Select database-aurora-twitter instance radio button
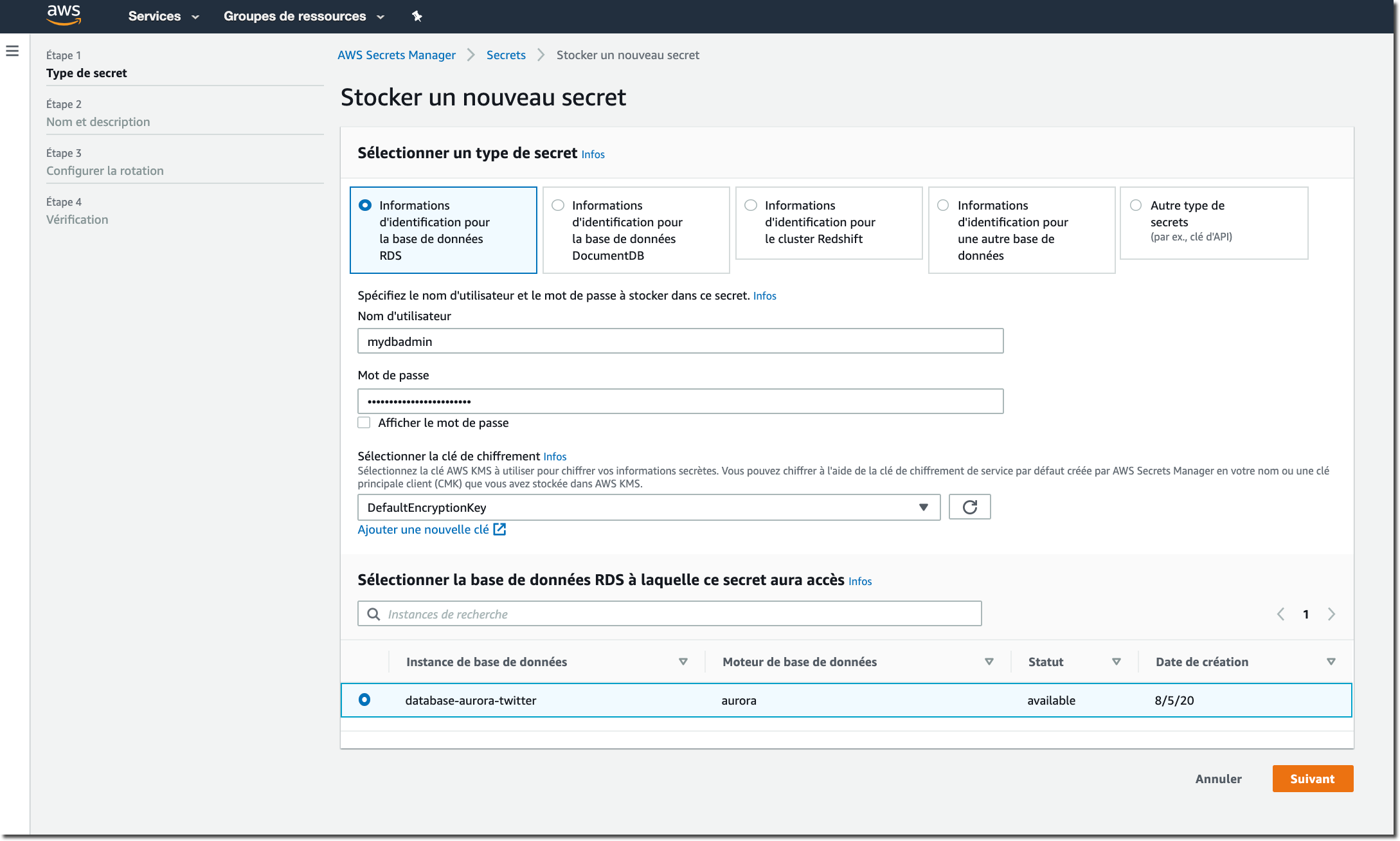This screenshot has width=1400, height=841. [364, 700]
